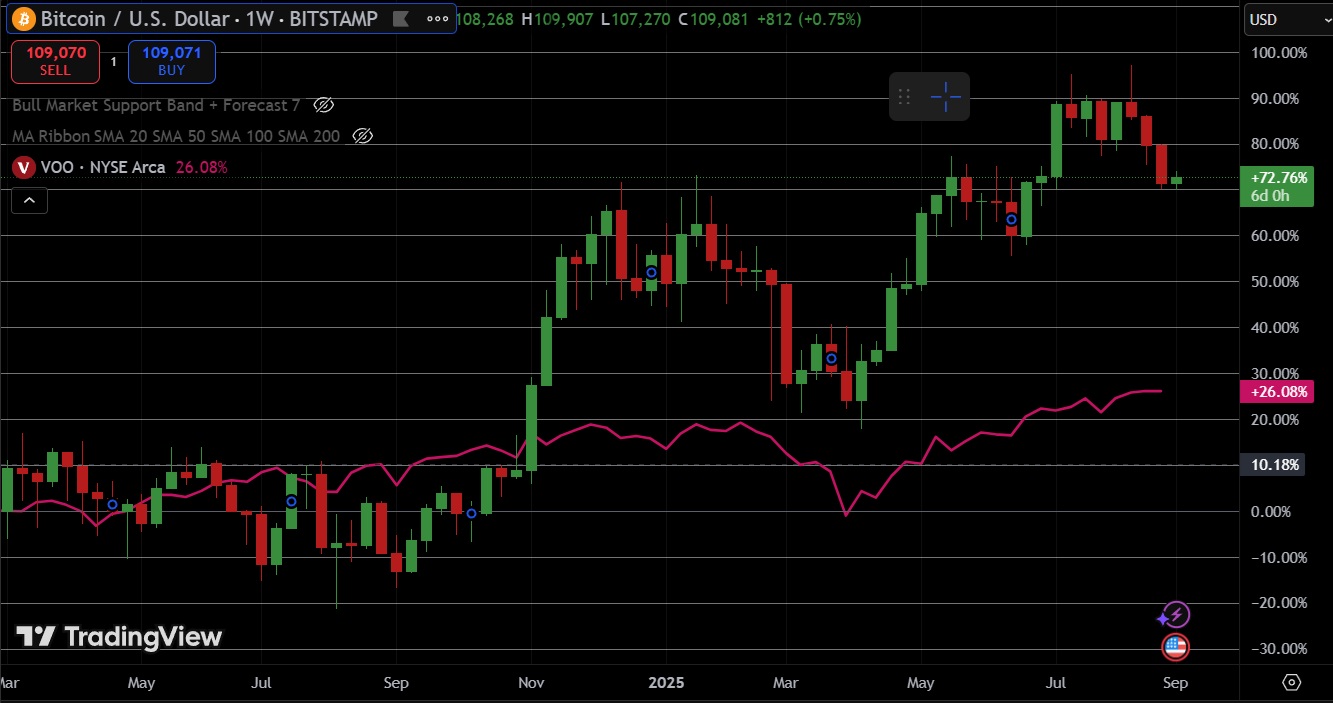Click the orange Bitcoin logo icon

23,18
